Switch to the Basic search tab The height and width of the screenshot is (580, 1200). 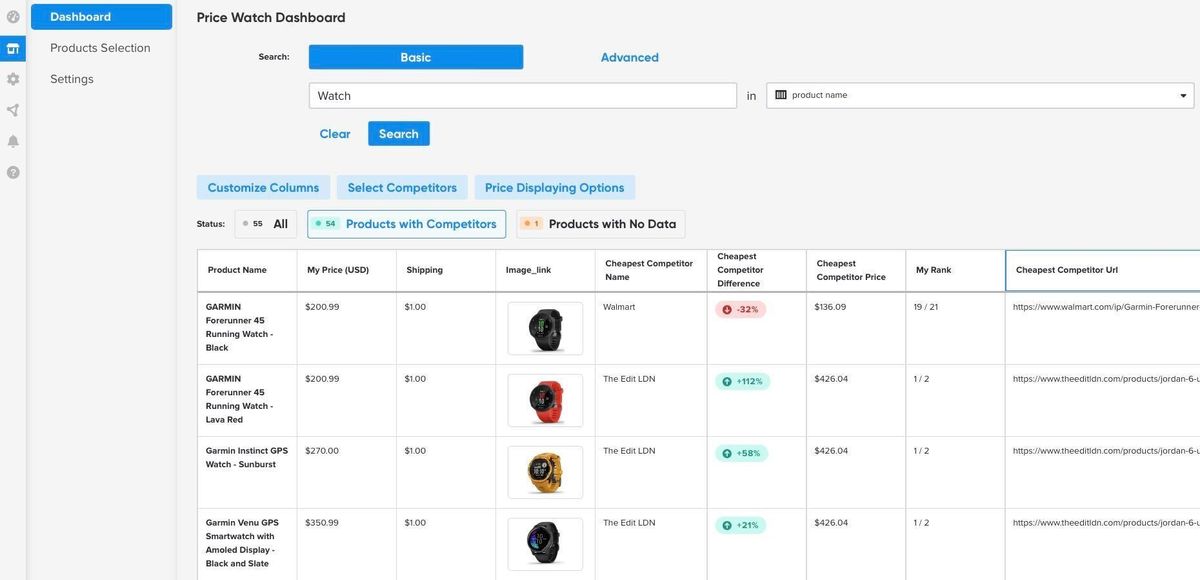pos(416,57)
